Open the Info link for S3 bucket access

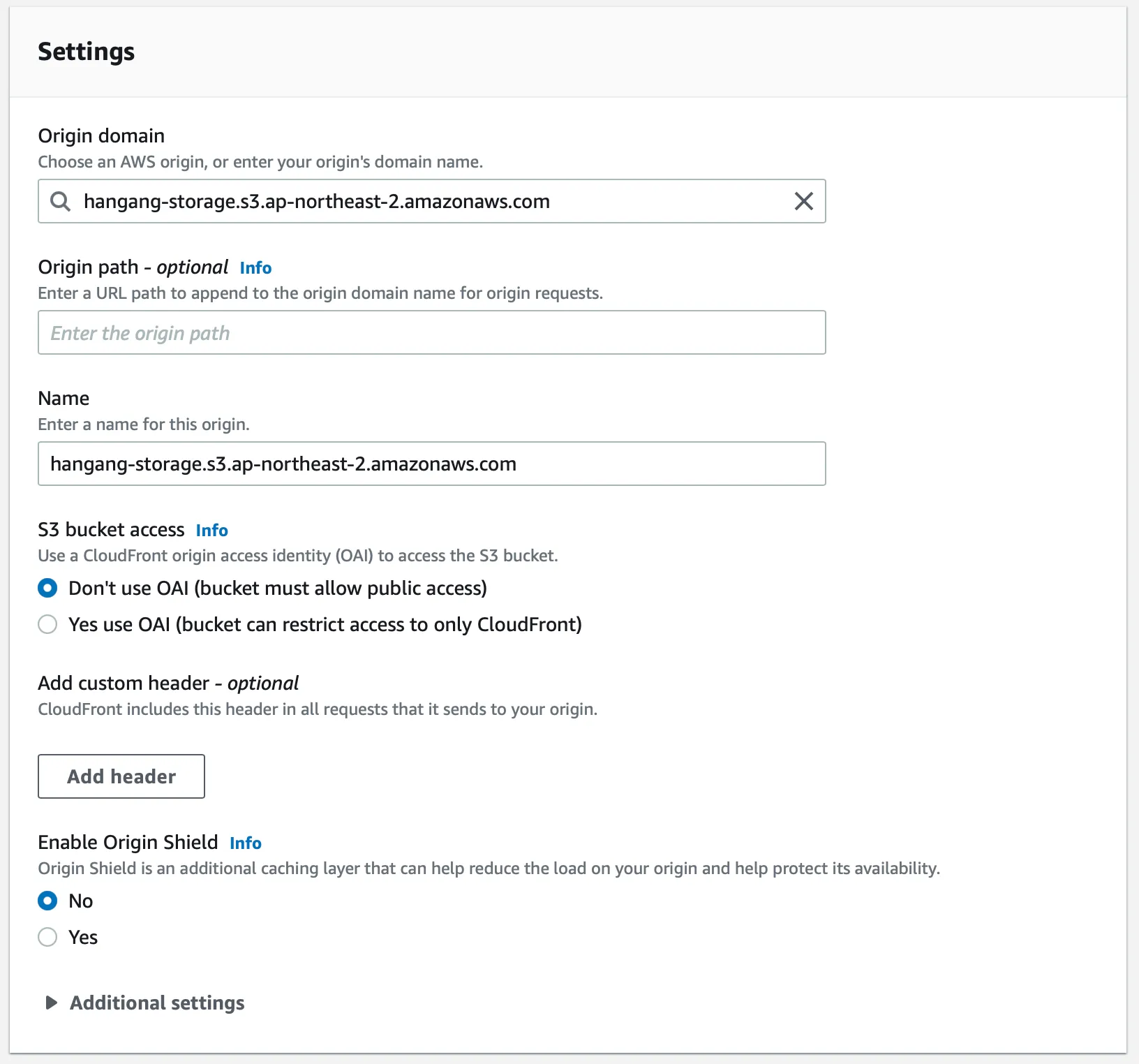click(211, 531)
